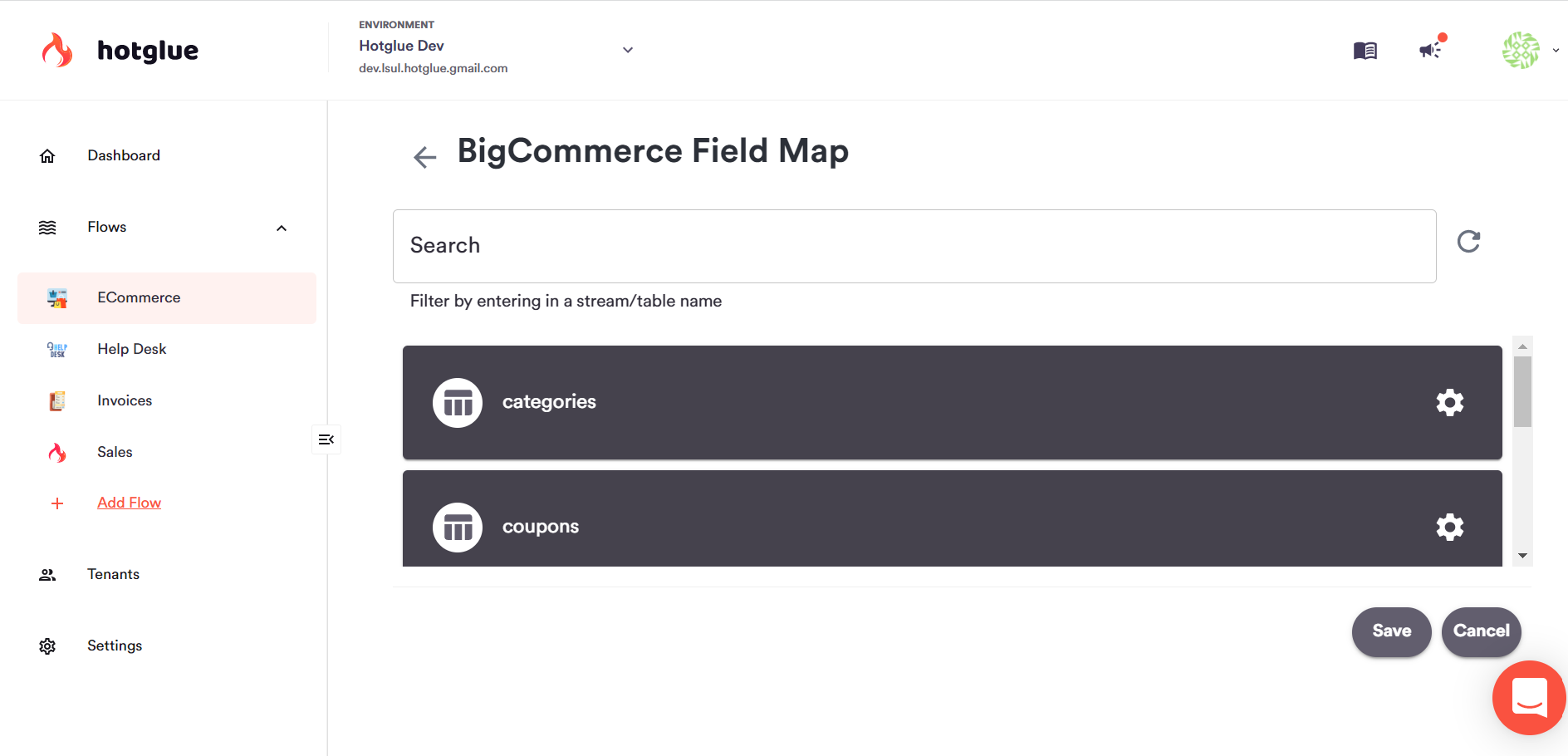Click the coupons table icon
1568x756 pixels.
[x=458, y=528]
